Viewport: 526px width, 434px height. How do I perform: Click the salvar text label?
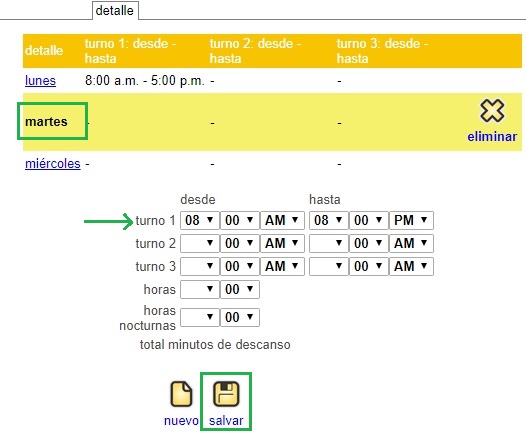tap(226, 421)
